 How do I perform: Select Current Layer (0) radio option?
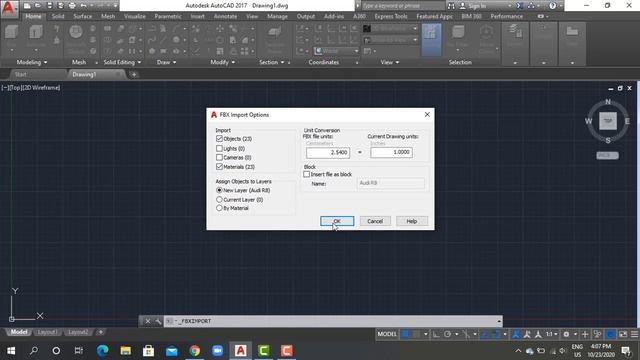coord(219,200)
